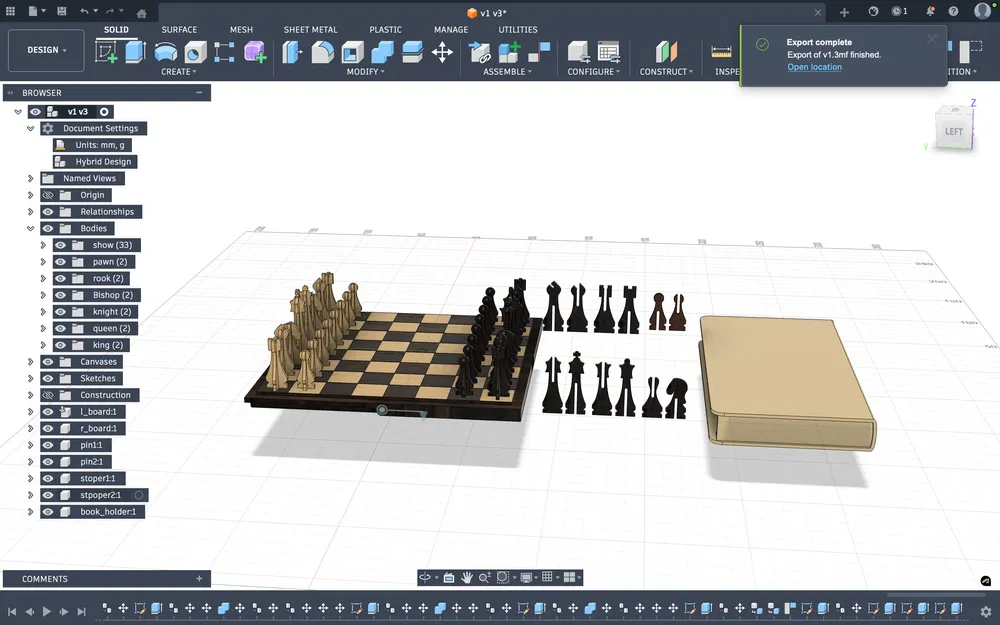1000x625 pixels.
Task: Play the design timeline
Action: (47, 611)
